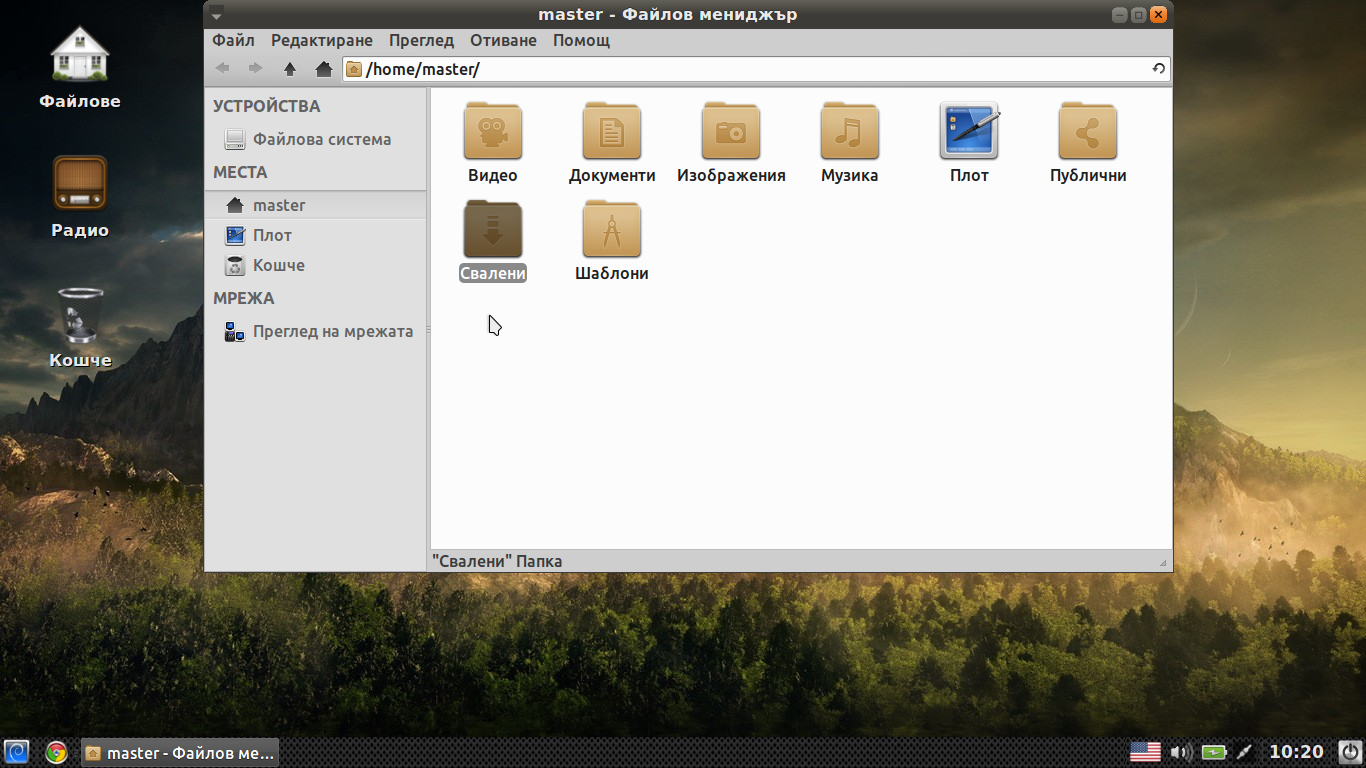1366x768 pixels.
Task: Click the МЕСТА sidebar heading
Action: tap(240, 172)
